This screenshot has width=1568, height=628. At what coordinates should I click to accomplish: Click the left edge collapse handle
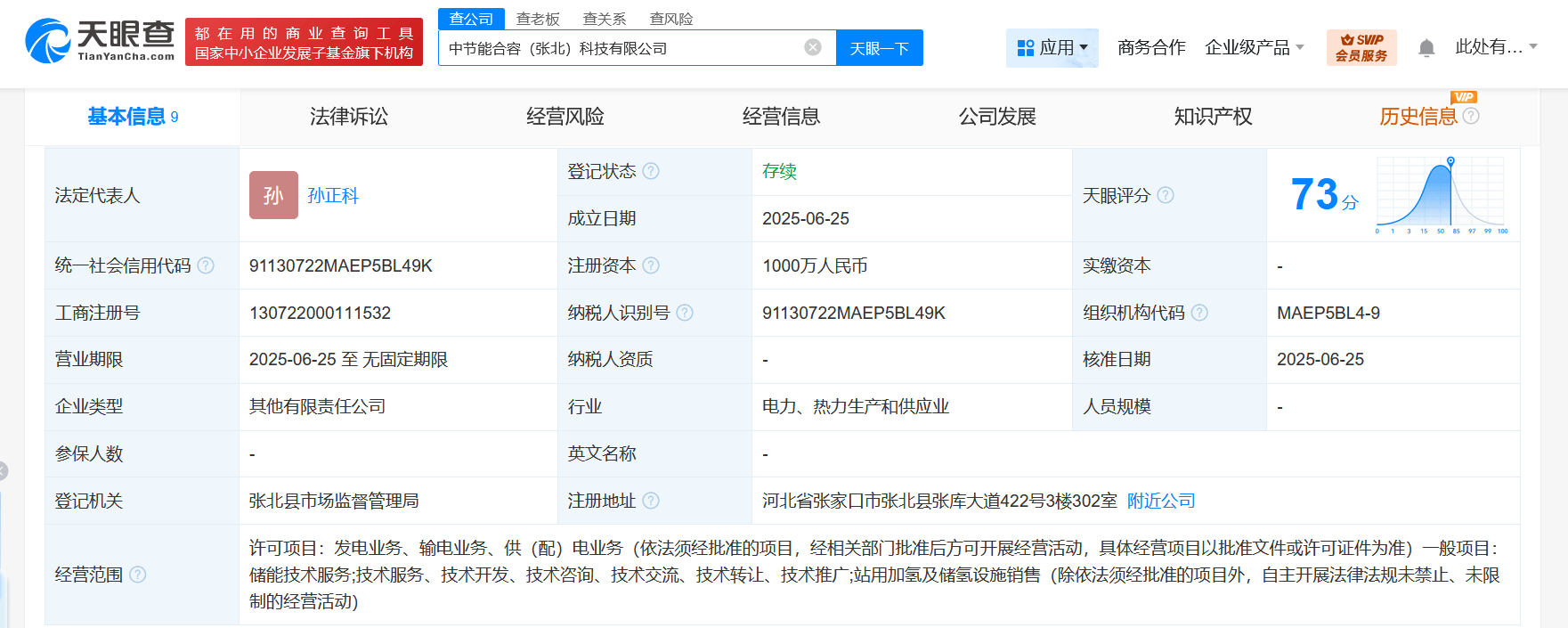point(3,471)
